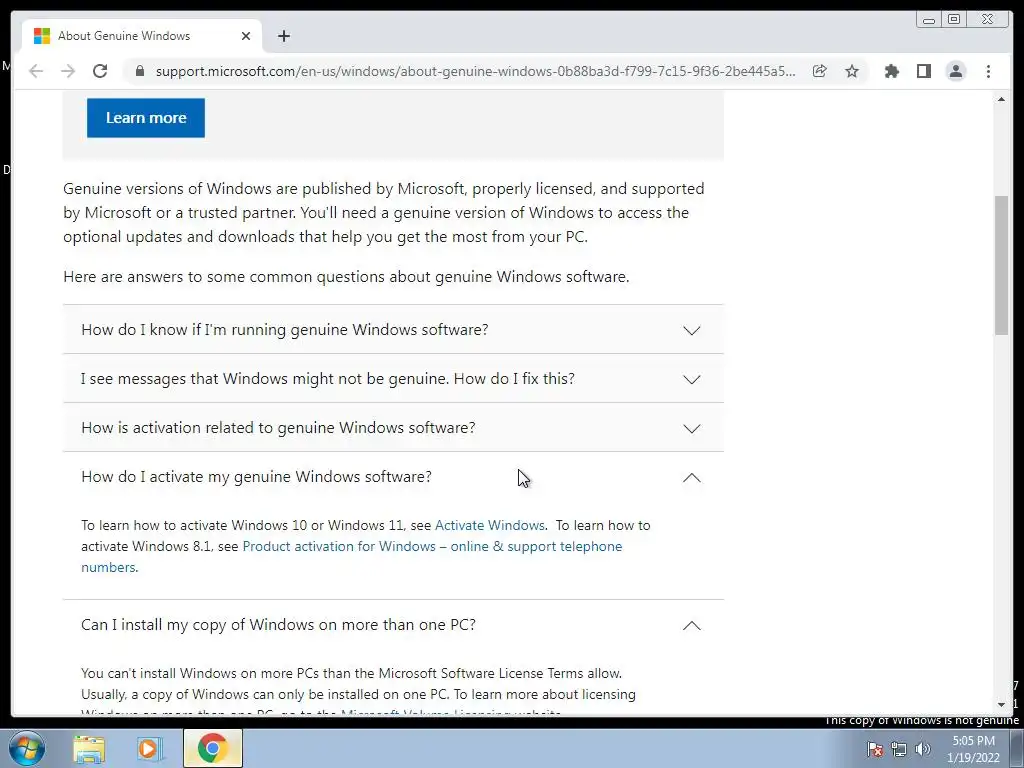Image resolution: width=1024 pixels, height=768 pixels.
Task: Click the Learn more button
Action: [x=146, y=118]
